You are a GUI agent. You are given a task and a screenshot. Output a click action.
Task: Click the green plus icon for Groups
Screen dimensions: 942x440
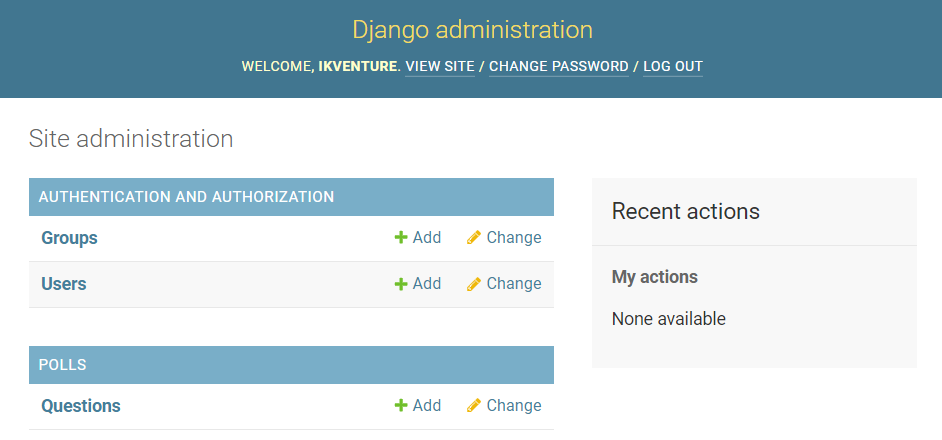click(401, 238)
